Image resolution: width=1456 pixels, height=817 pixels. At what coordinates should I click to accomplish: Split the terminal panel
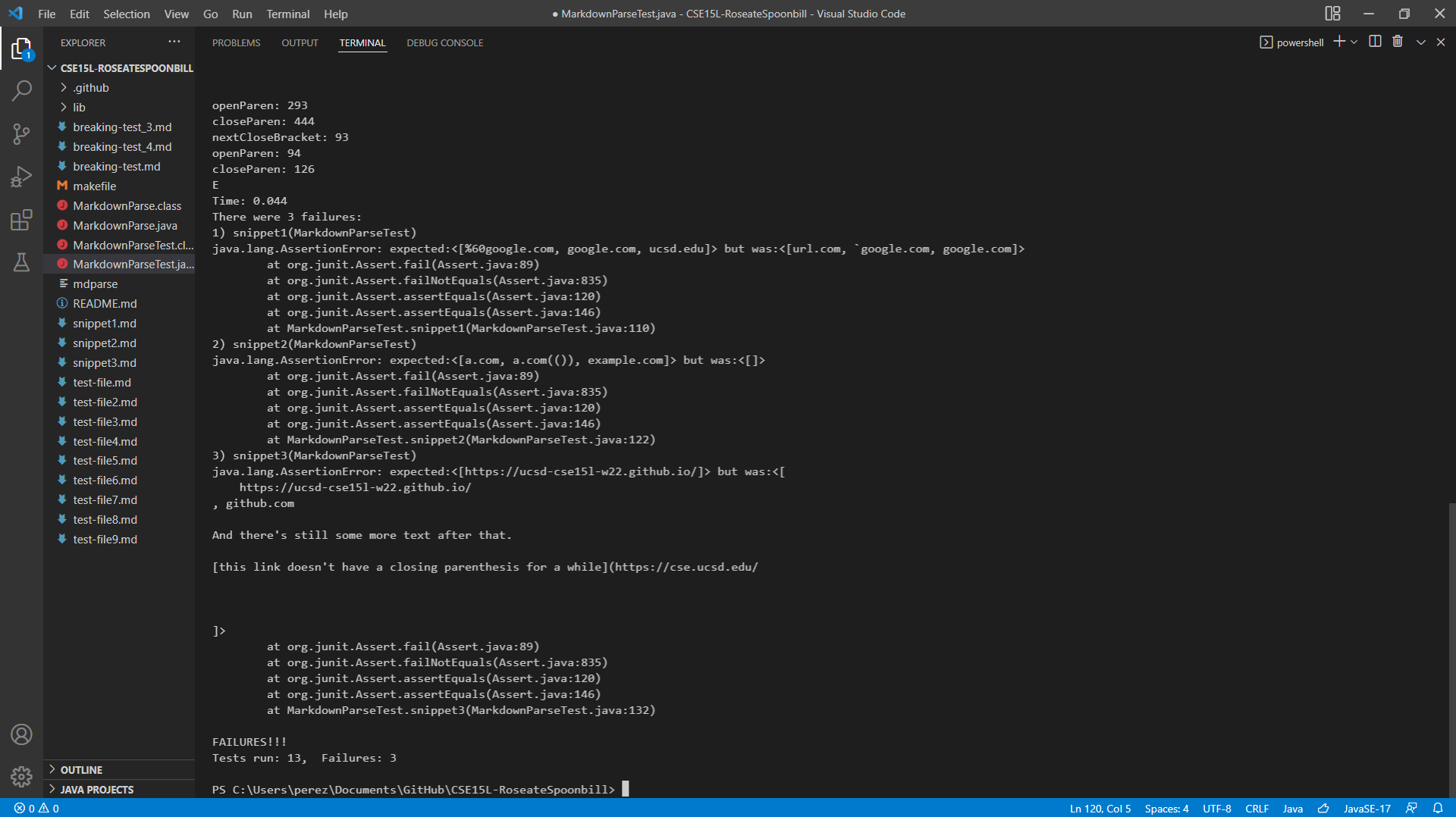point(1375,42)
